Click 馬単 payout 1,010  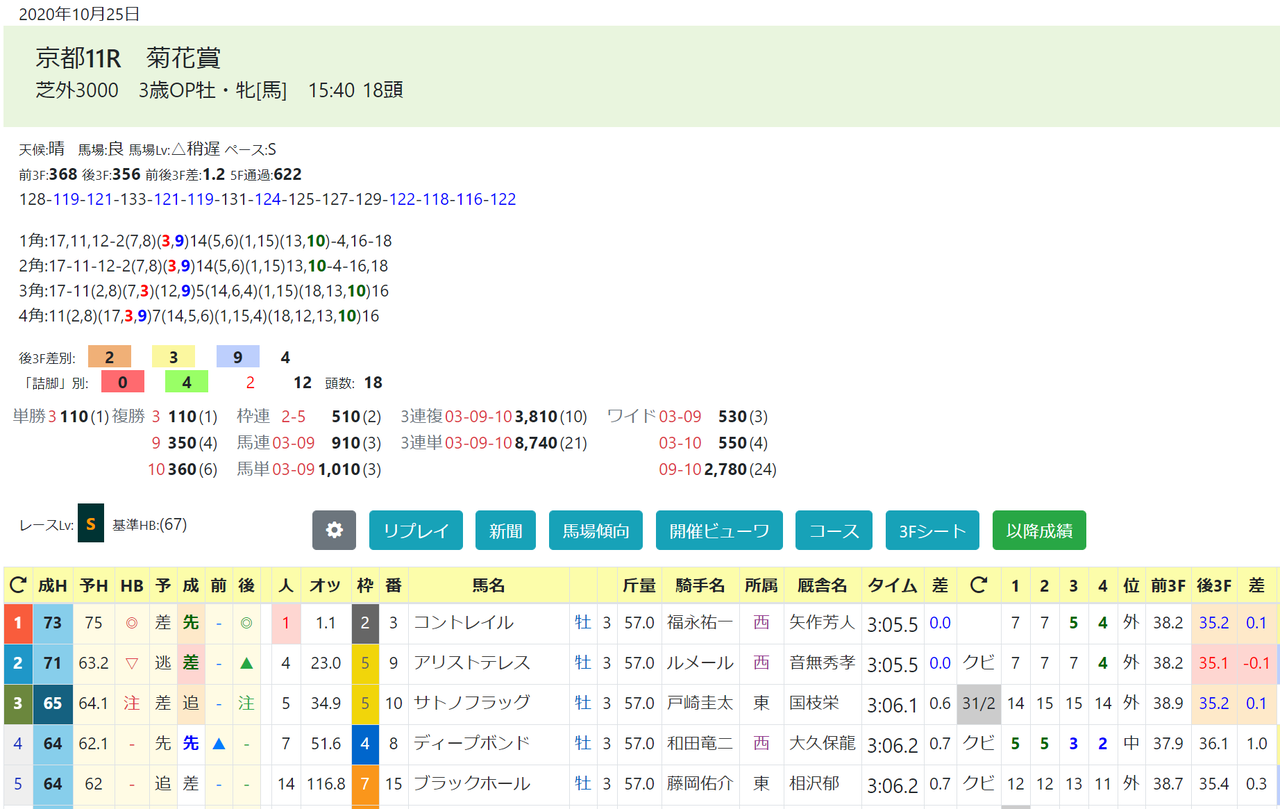click(340, 469)
